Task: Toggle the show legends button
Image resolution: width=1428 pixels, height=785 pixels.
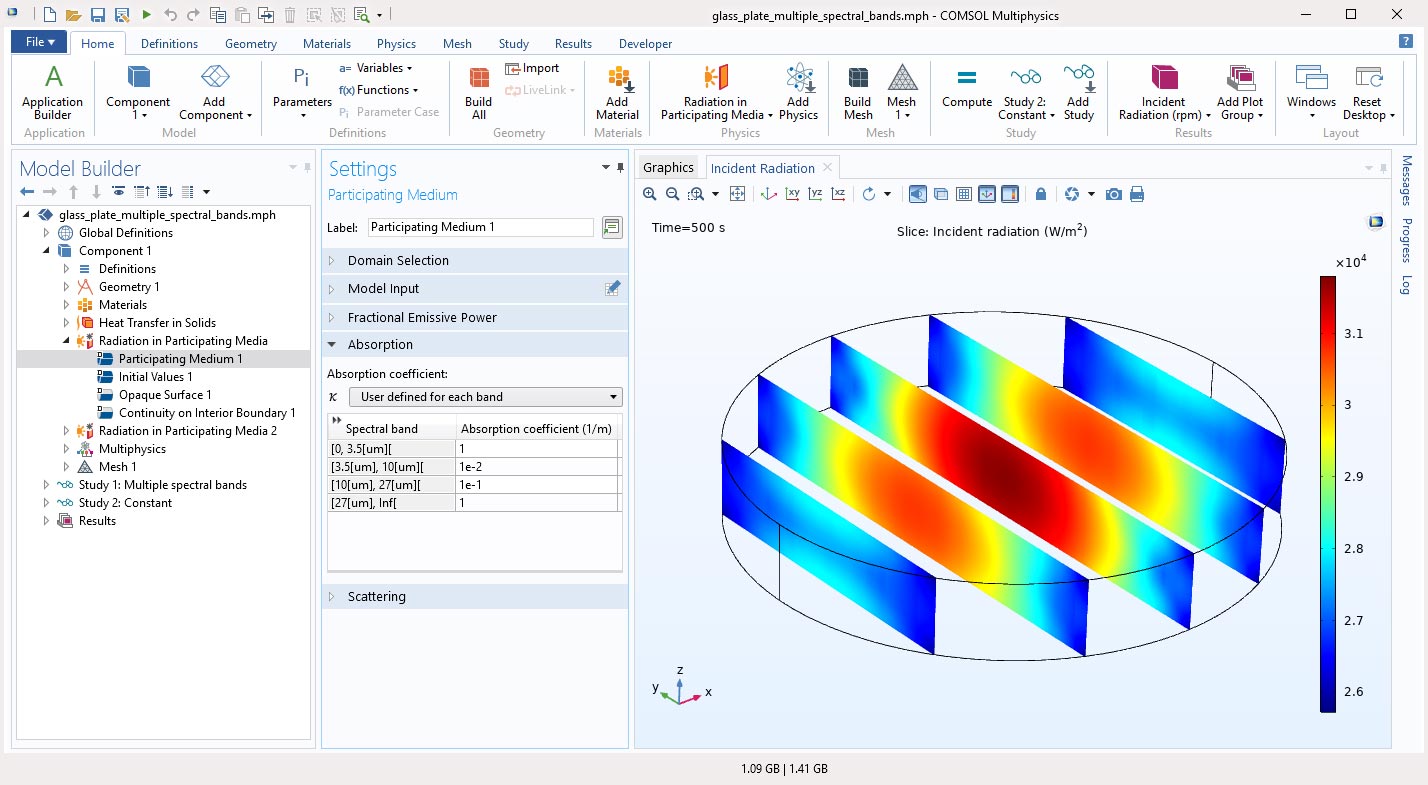Action: click(1010, 194)
